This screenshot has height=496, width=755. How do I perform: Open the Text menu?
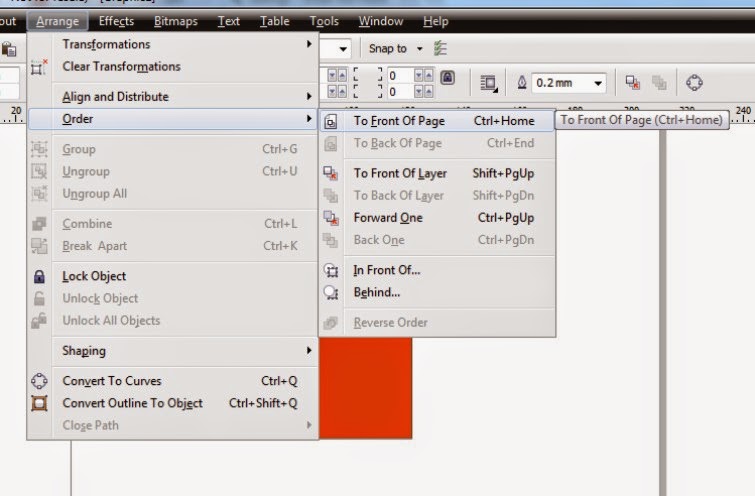(229, 21)
